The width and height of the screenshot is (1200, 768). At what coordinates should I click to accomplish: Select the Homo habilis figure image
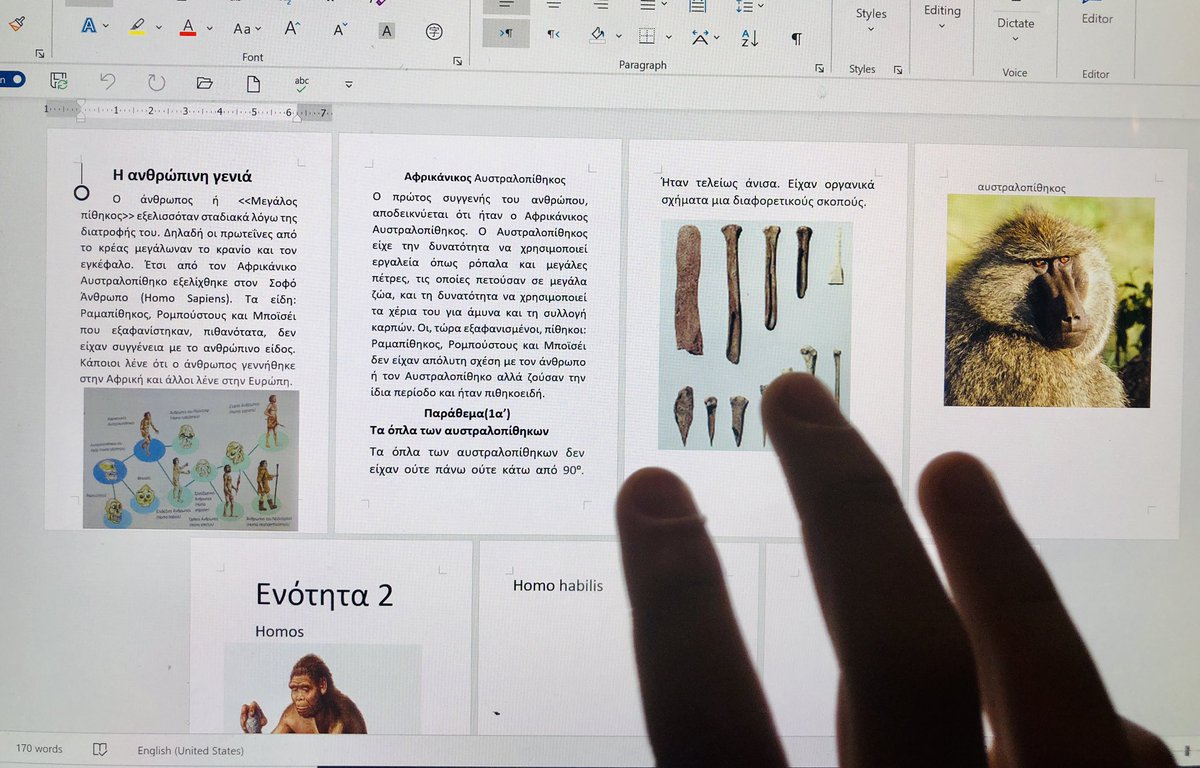pyautogui.click(x=322, y=690)
